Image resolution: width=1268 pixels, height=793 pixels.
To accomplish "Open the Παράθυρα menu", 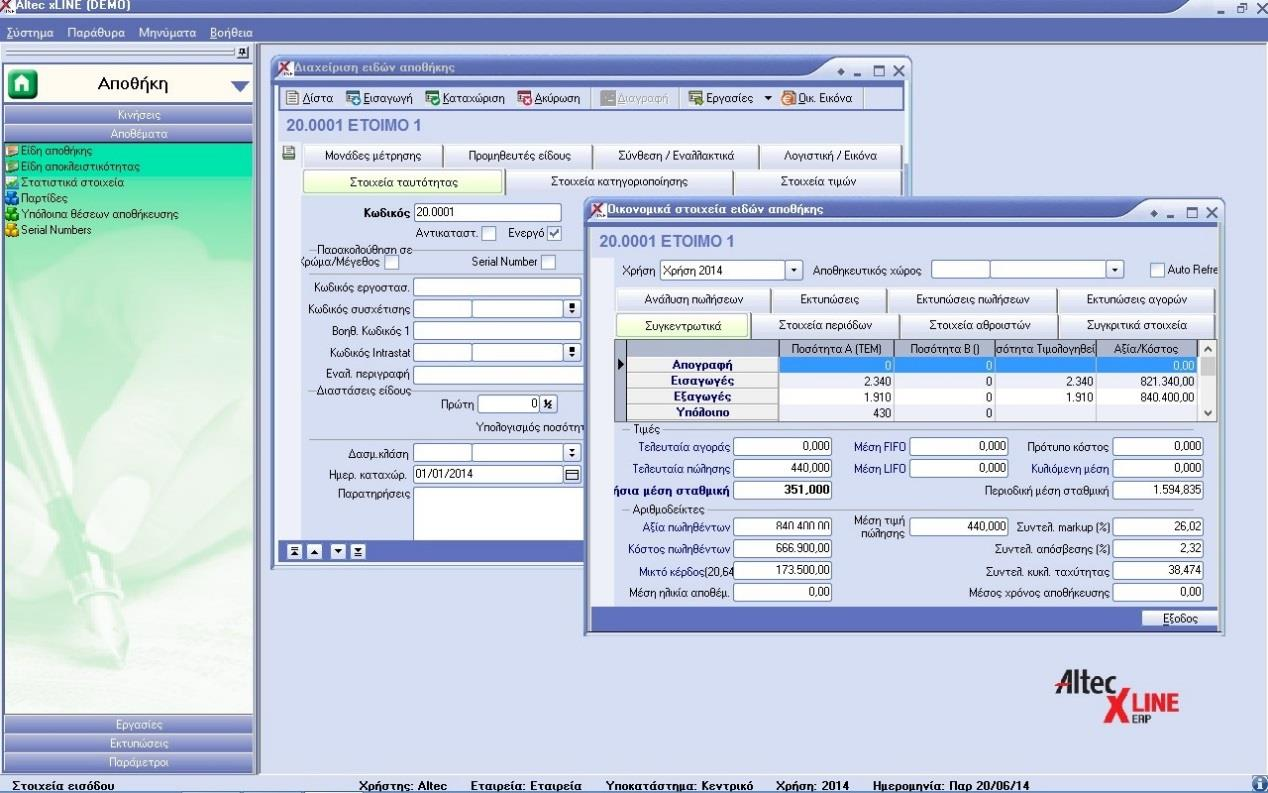I will (96, 33).
